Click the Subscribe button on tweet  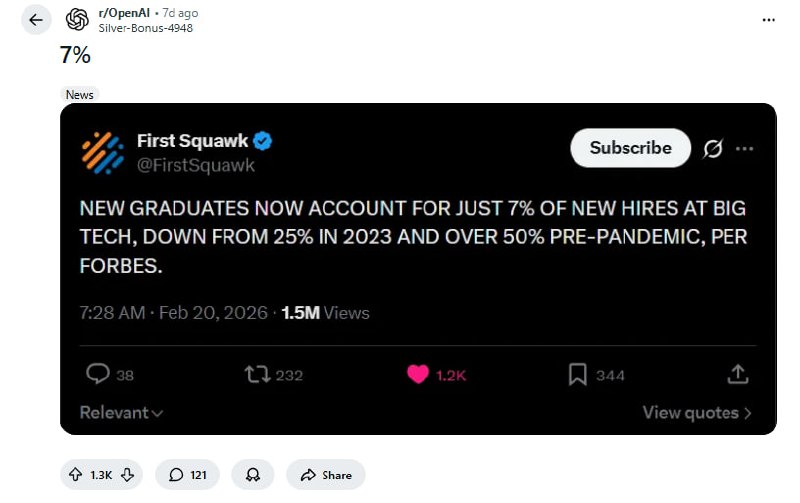point(630,148)
